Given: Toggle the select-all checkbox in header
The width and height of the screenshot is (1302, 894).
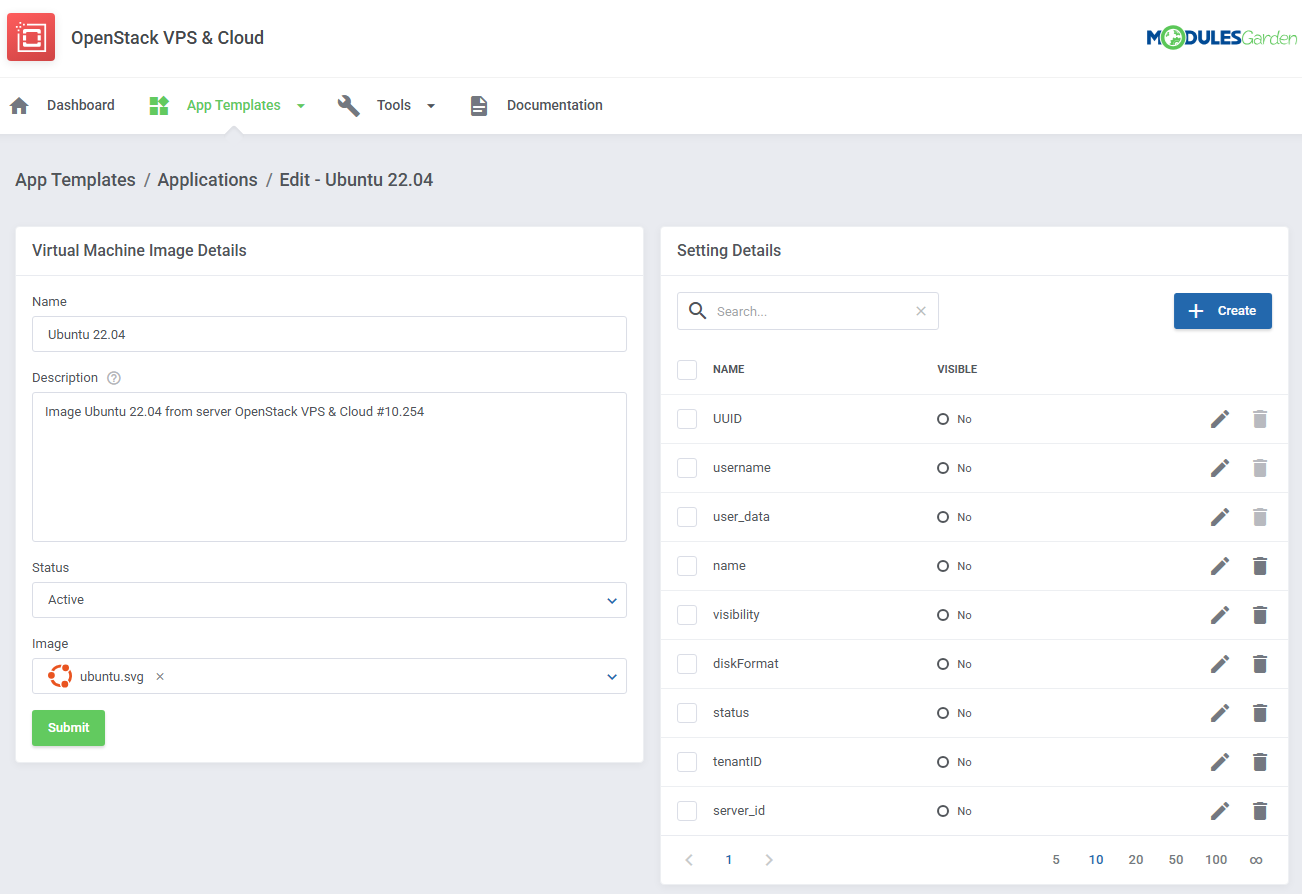Looking at the screenshot, I should (x=687, y=370).
